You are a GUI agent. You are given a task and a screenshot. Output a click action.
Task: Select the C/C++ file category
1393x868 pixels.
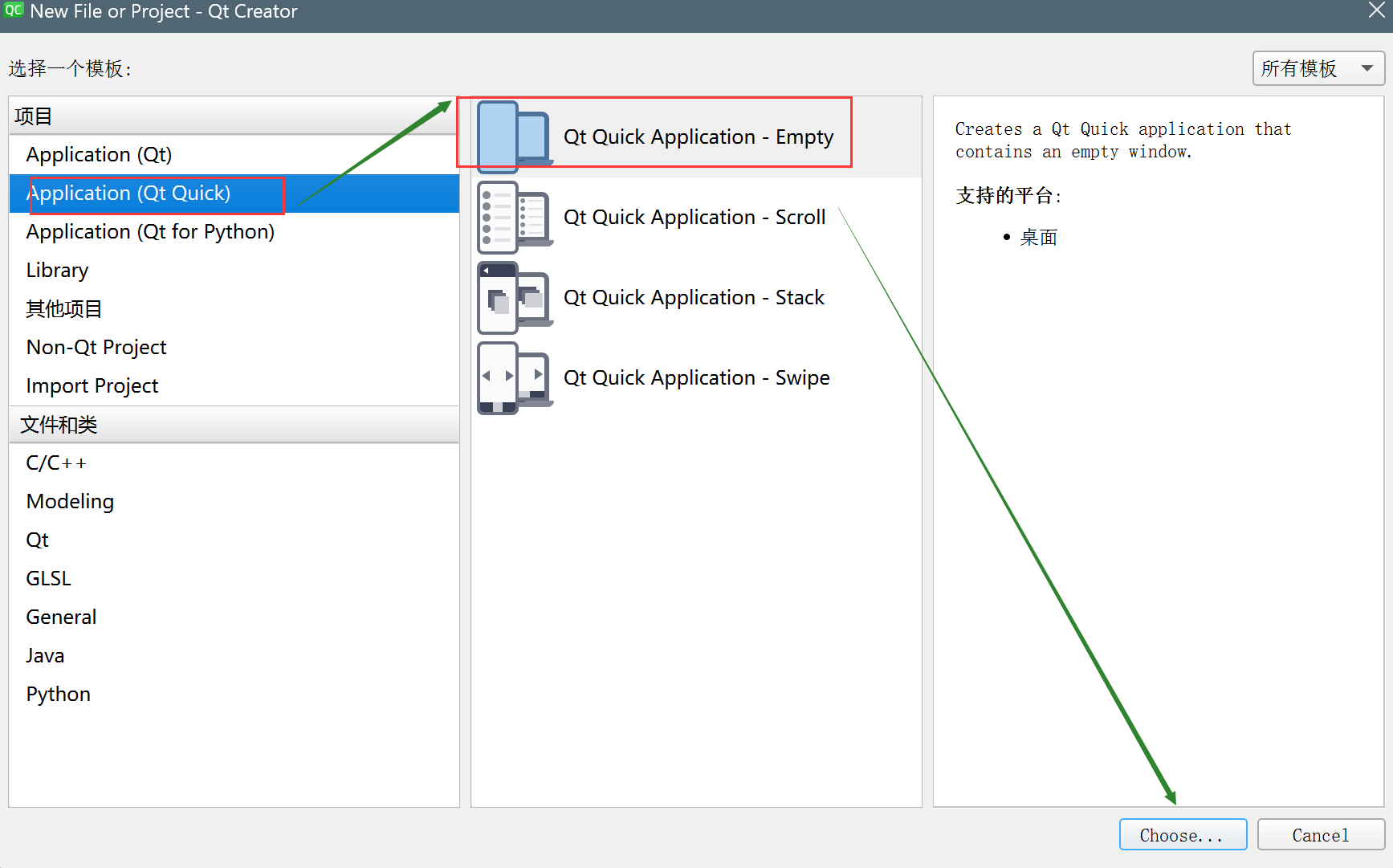coord(234,463)
